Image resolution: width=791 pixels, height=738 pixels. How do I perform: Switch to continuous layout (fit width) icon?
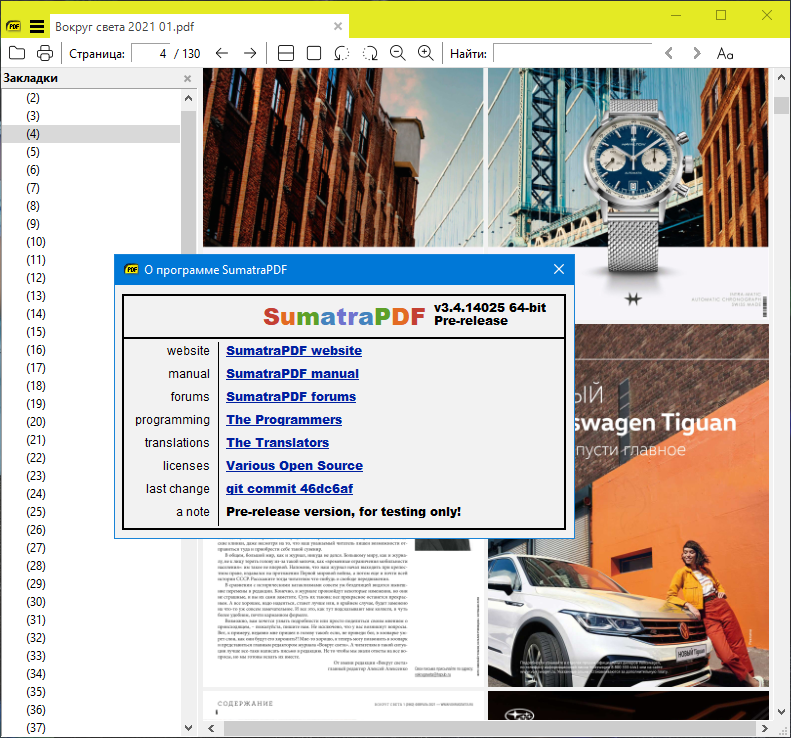coord(286,53)
